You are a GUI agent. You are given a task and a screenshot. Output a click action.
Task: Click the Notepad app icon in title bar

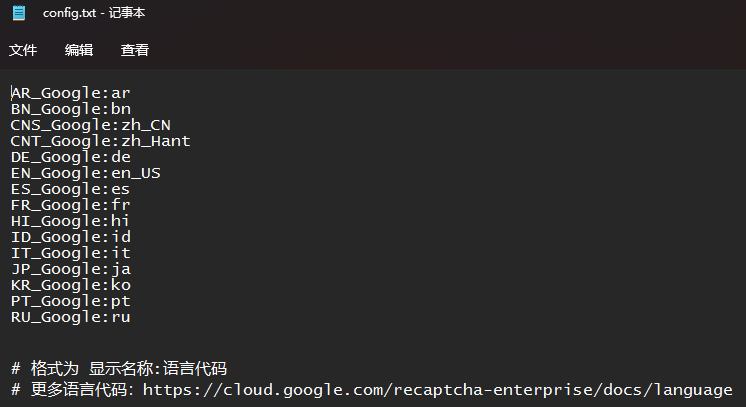[19, 13]
